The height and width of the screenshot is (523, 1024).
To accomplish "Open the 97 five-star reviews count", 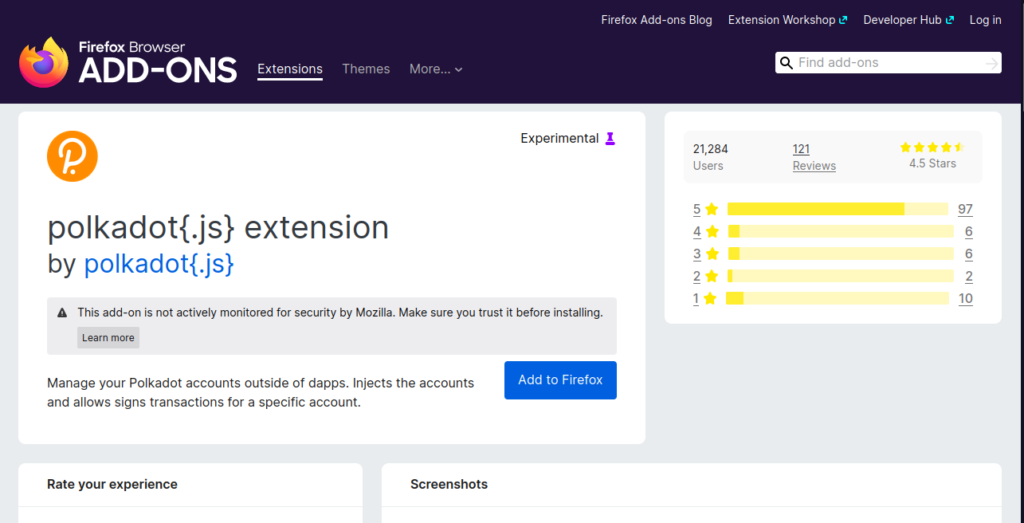I will tap(965, 210).
